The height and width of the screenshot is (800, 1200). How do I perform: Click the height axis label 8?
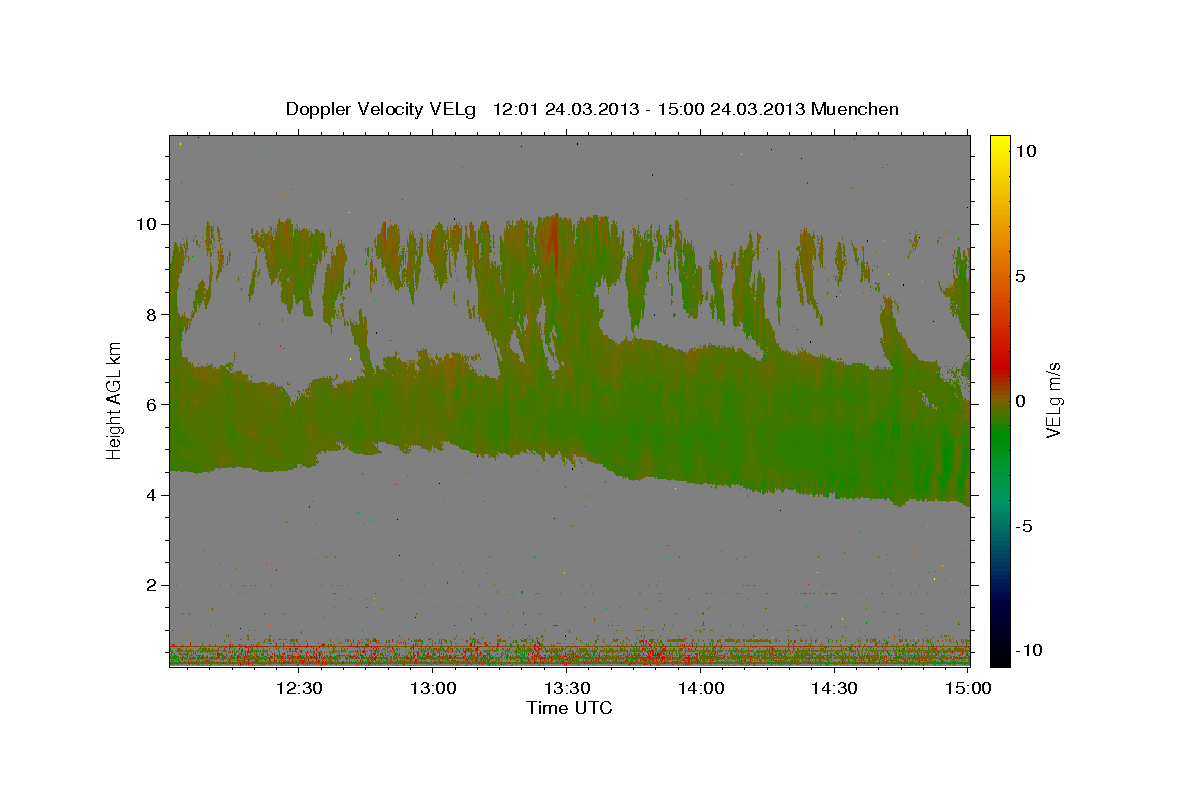point(150,314)
